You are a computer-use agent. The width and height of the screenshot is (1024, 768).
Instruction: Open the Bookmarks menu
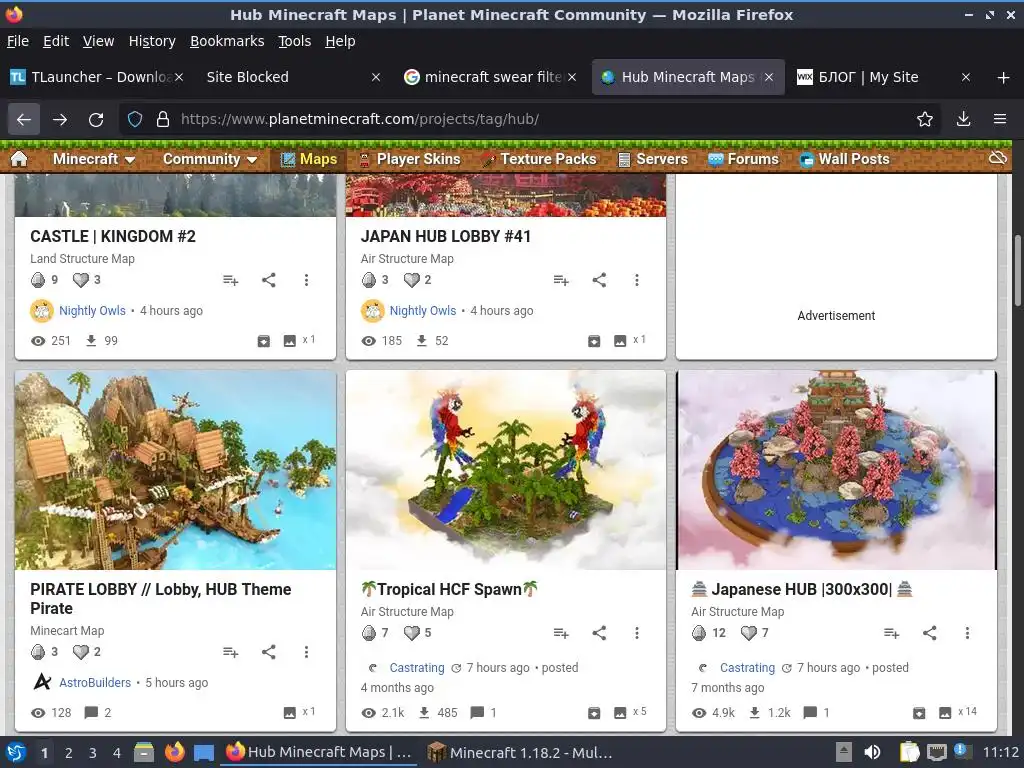tap(227, 41)
